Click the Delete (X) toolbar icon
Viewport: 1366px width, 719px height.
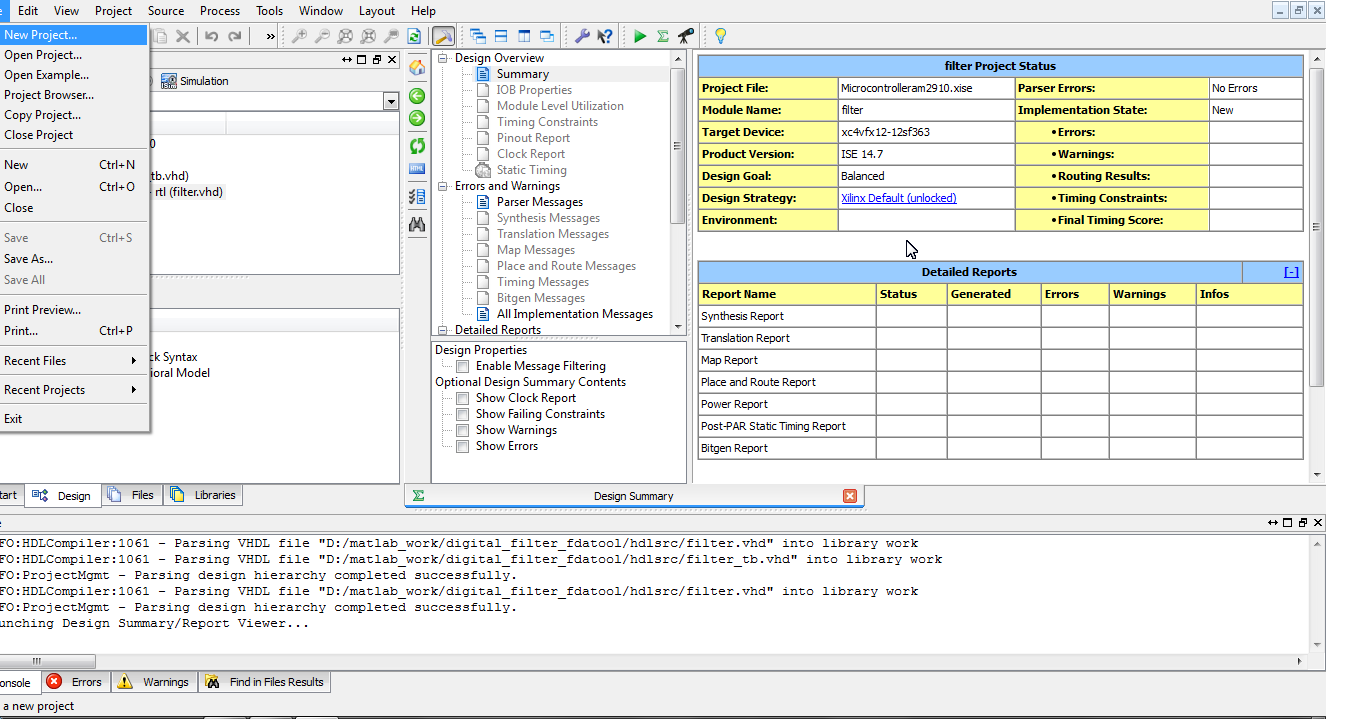183,36
